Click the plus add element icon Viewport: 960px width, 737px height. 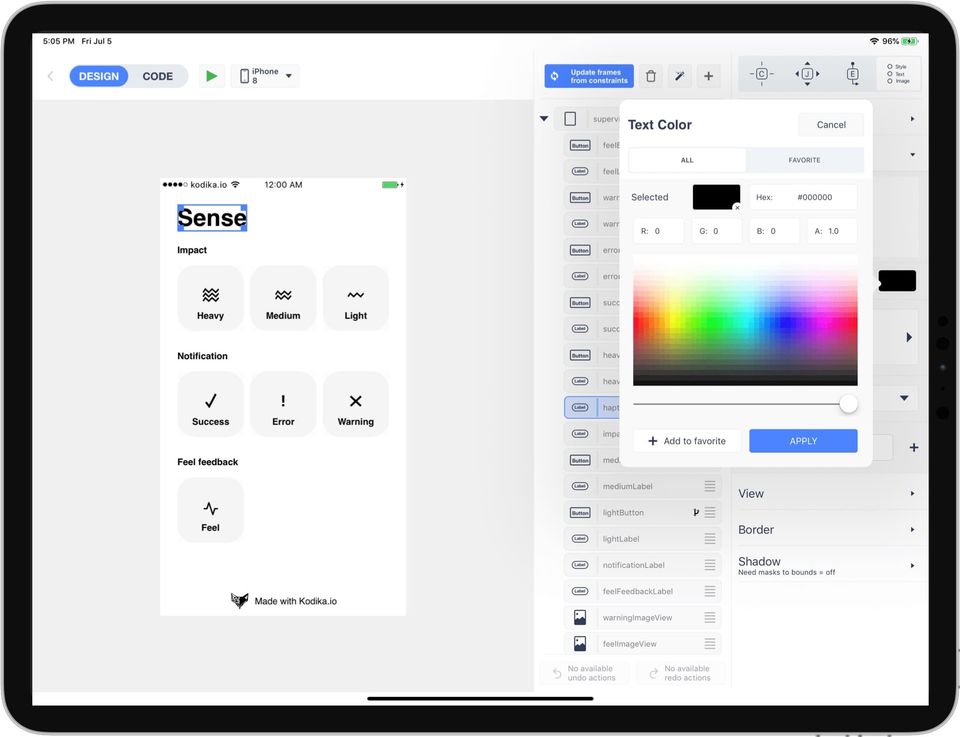click(708, 76)
